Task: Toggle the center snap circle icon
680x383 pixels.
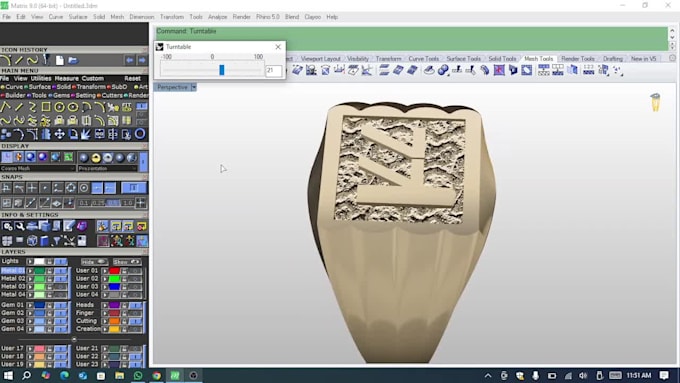Action: pos(84,188)
